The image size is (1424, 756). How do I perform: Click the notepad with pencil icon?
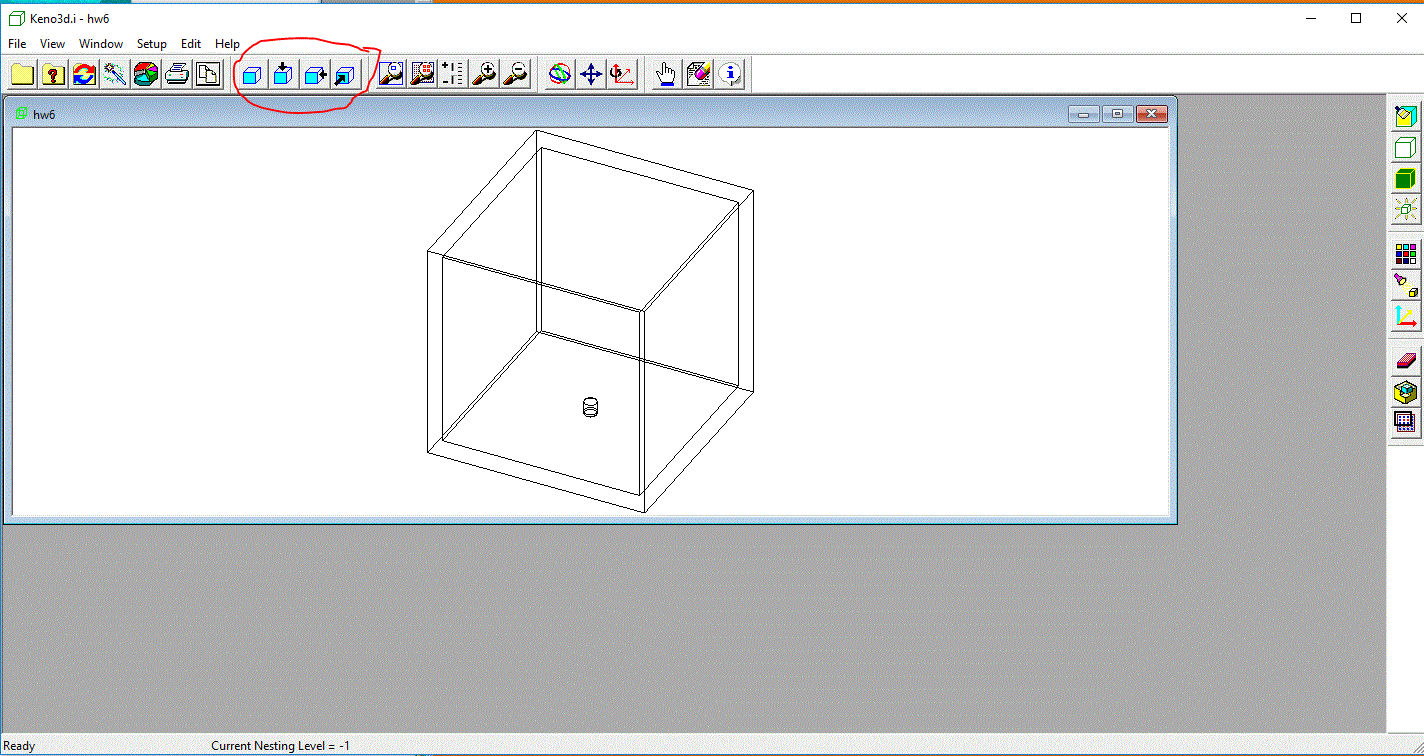tap(698, 74)
